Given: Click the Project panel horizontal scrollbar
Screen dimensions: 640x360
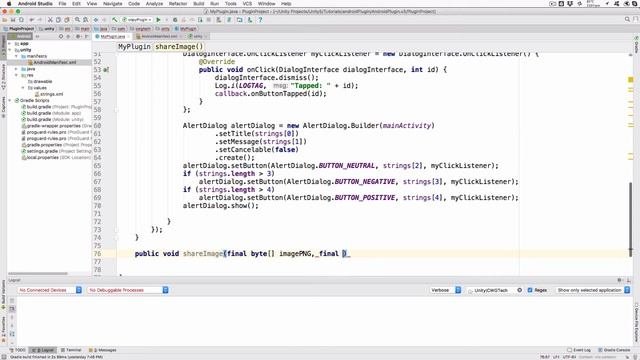Looking at the screenshot, I should pyautogui.click(x=38, y=273).
